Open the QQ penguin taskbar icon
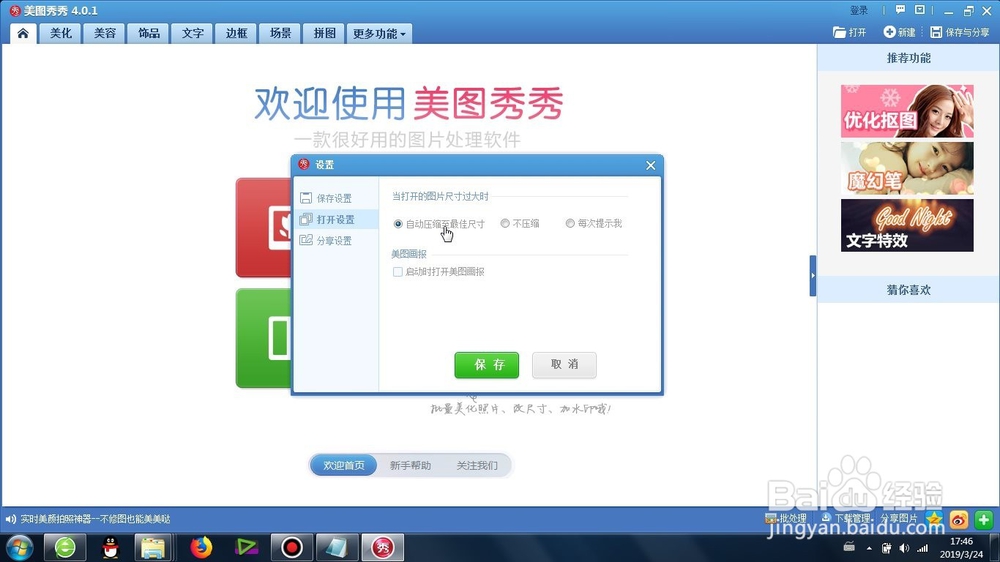1000x562 pixels. click(x=111, y=547)
